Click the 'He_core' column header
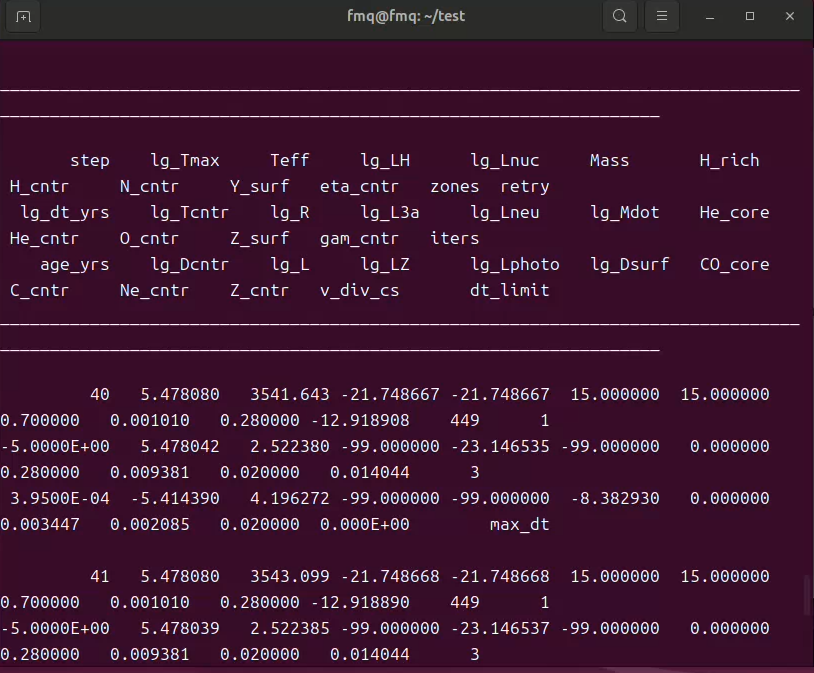Image resolution: width=814 pixels, height=673 pixels. coord(734,212)
